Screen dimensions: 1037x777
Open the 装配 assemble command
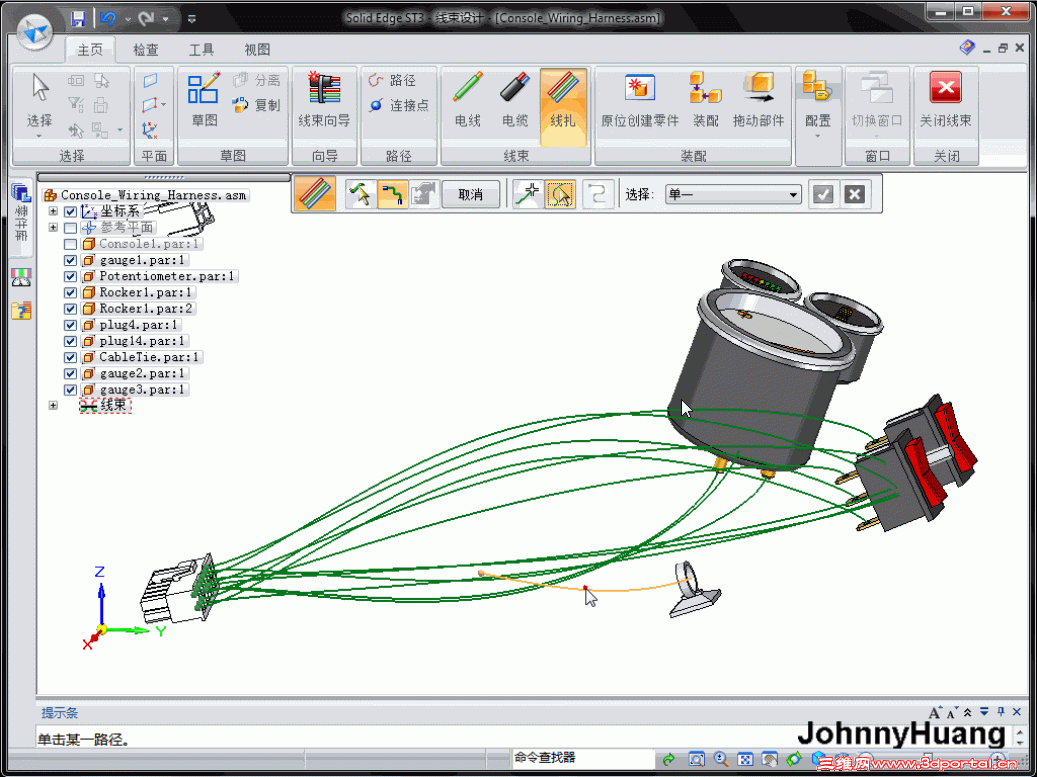click(x=706, y=101)
